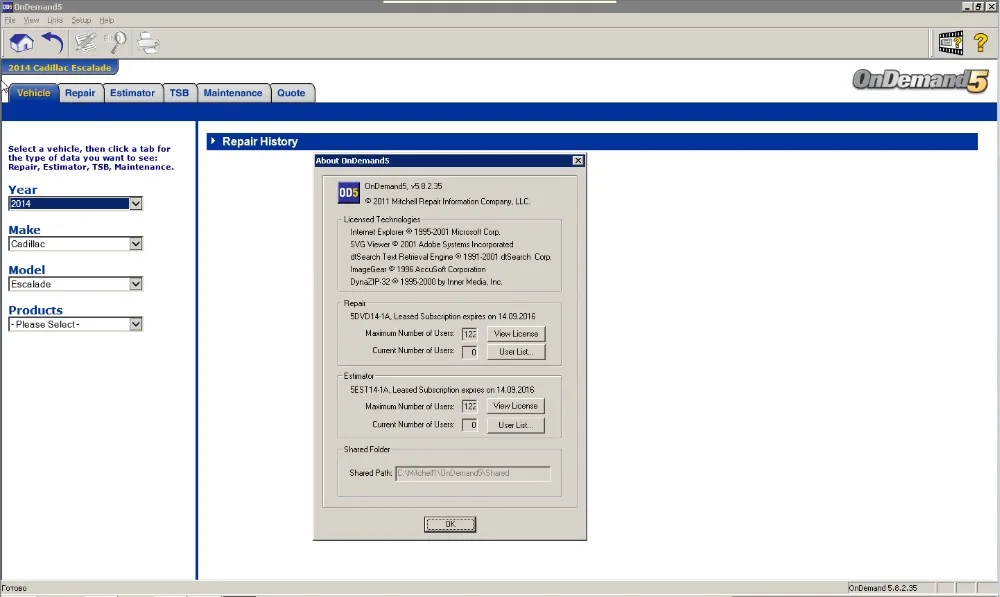Expand the Products Please Select dropdown

pos(136,324)
